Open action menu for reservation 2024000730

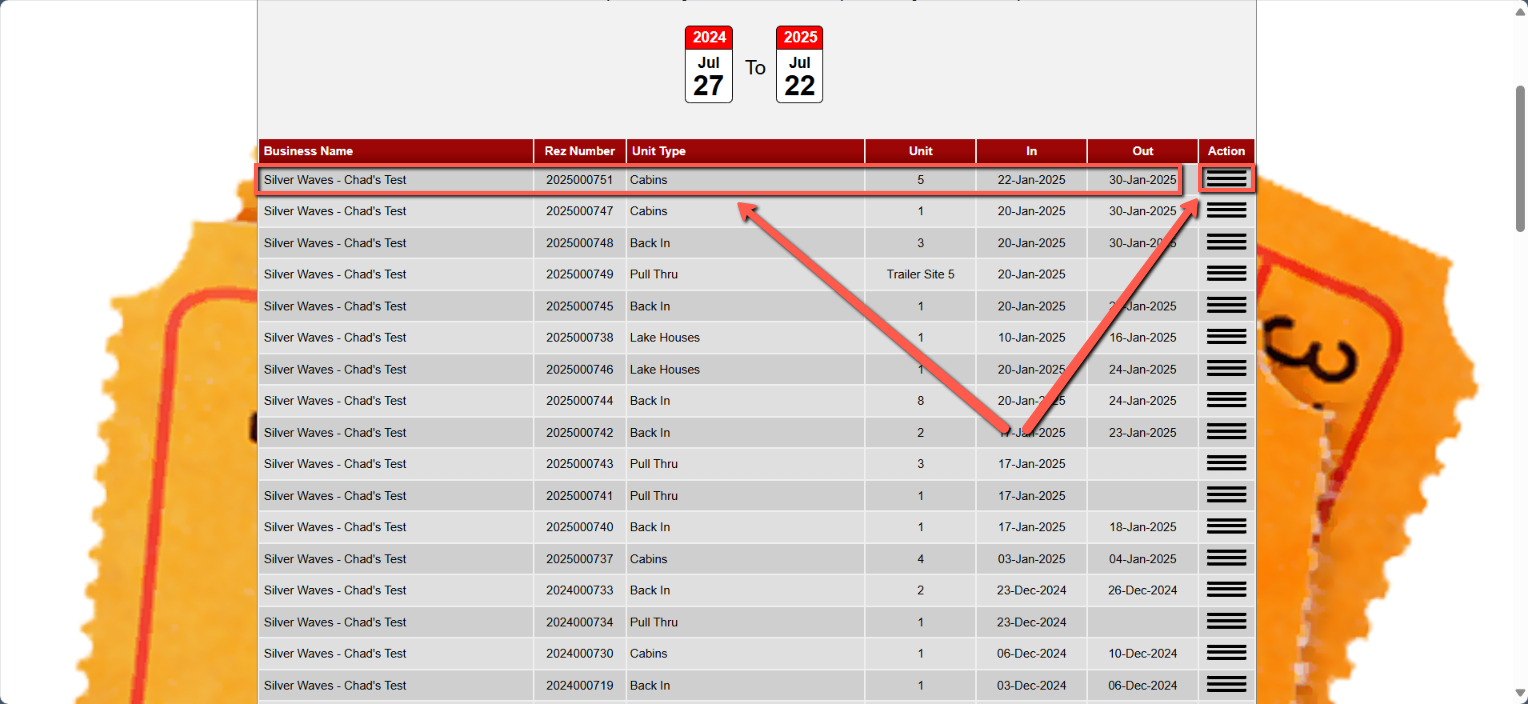tap(1226, 653)
